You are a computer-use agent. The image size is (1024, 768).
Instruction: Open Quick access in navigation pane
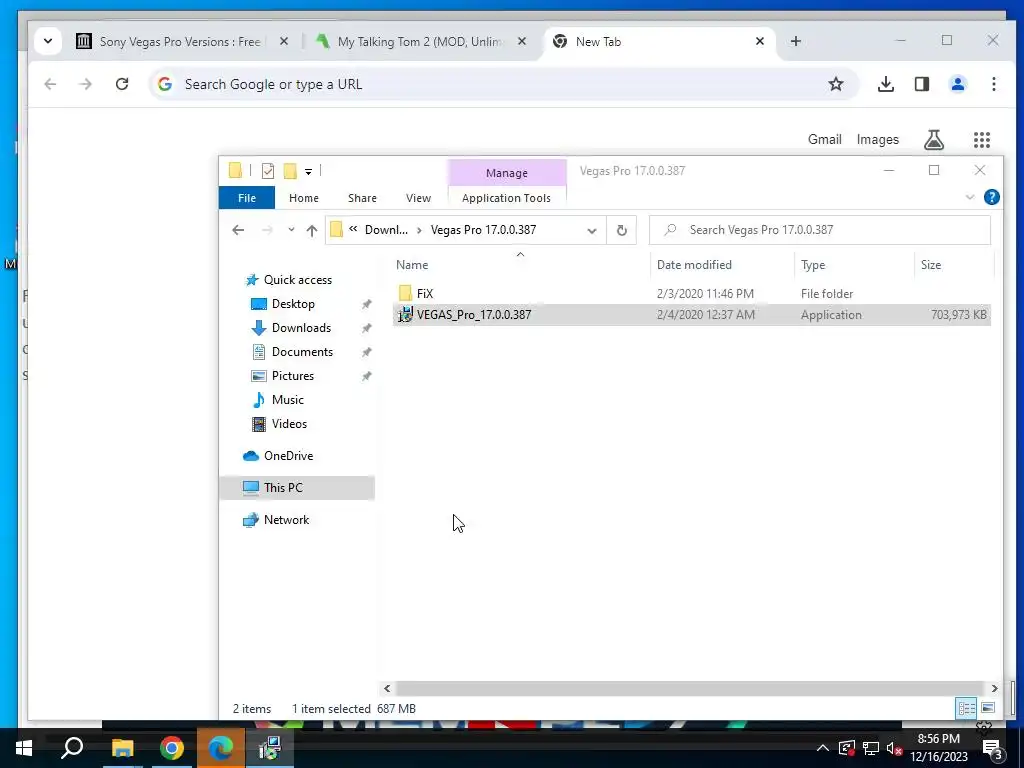point(297,280)
